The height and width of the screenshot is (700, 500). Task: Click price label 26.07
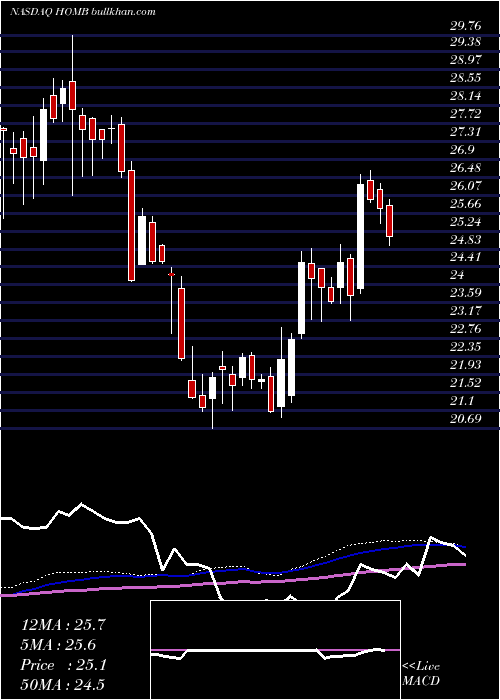465,186
